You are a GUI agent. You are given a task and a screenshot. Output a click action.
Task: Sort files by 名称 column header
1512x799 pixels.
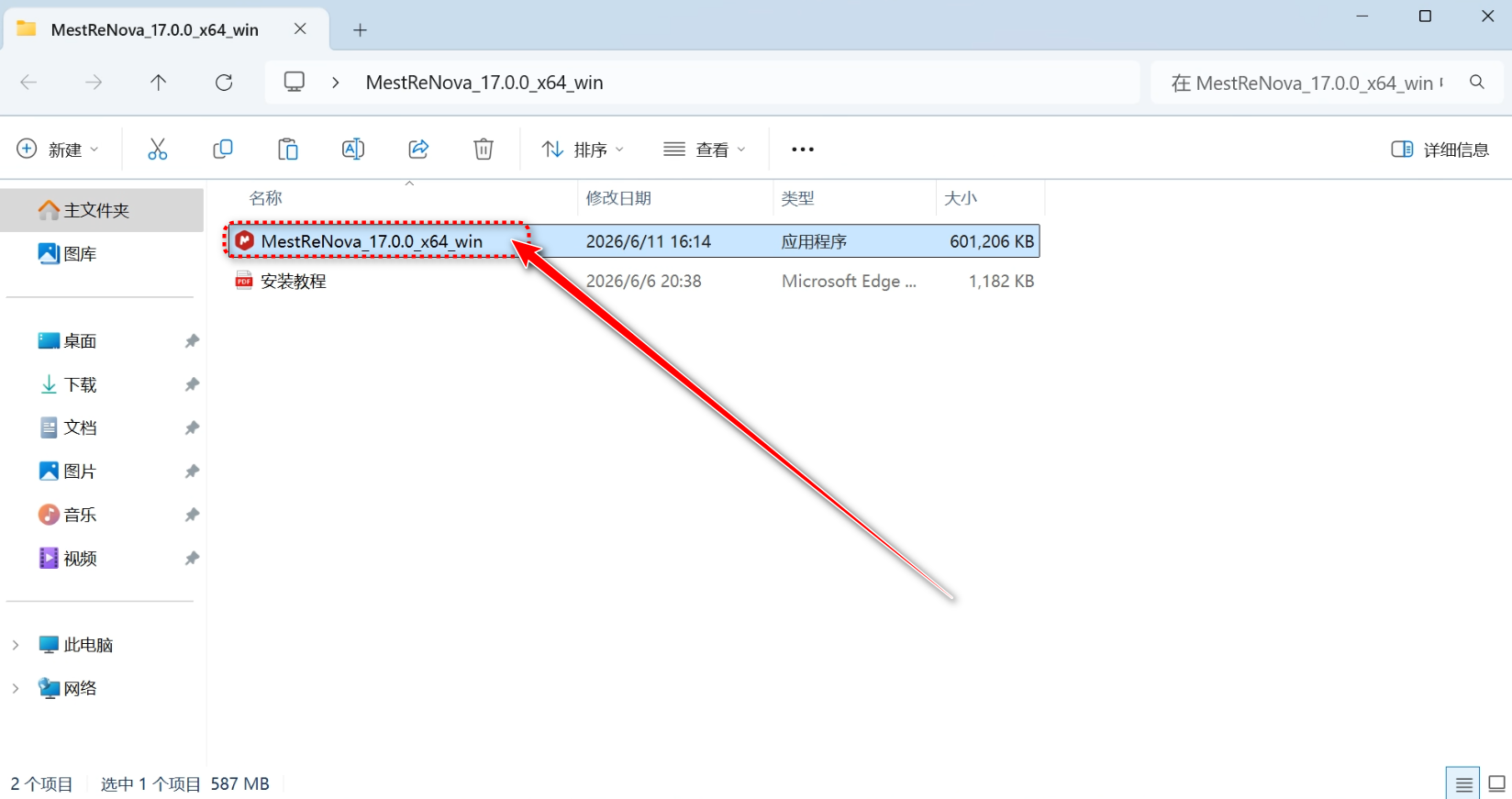coord(266,198)
